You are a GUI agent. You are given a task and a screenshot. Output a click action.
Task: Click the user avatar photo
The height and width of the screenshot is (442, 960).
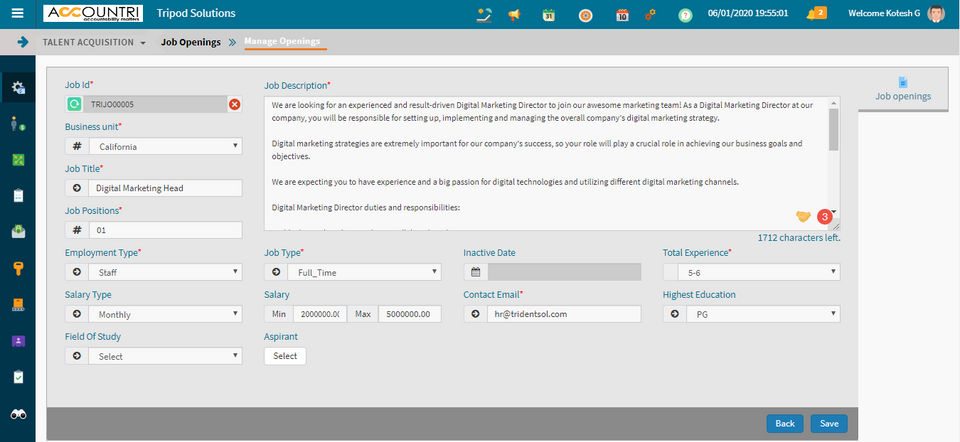coord(936,13)
